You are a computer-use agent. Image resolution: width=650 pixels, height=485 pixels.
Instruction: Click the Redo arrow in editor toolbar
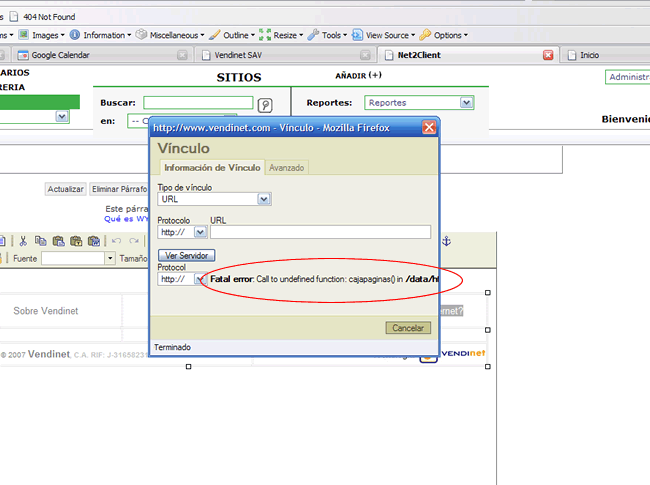(133, 240)
